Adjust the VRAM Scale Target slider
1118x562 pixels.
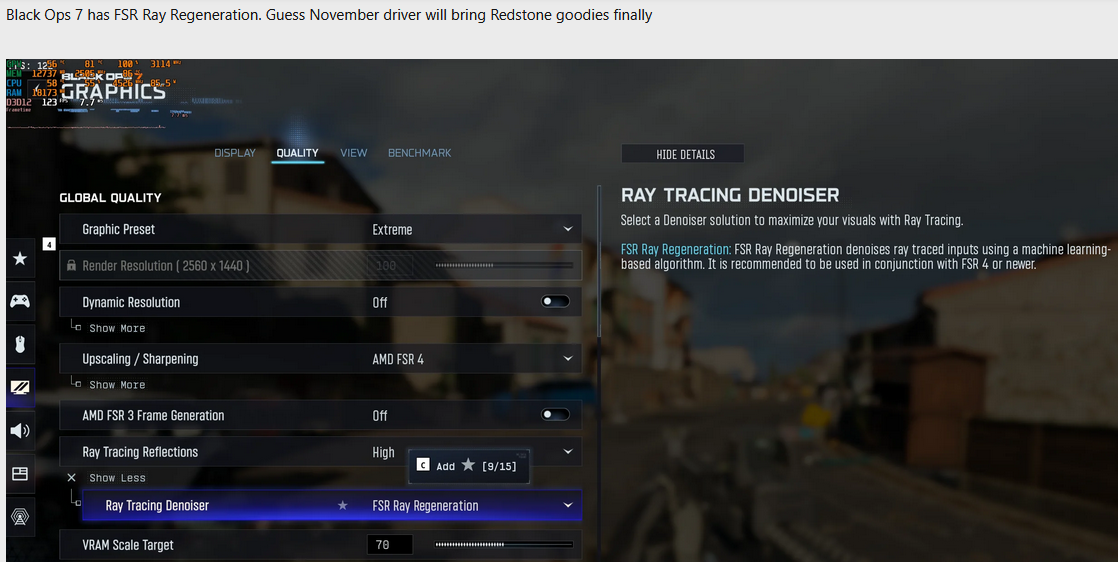point(504,545)
